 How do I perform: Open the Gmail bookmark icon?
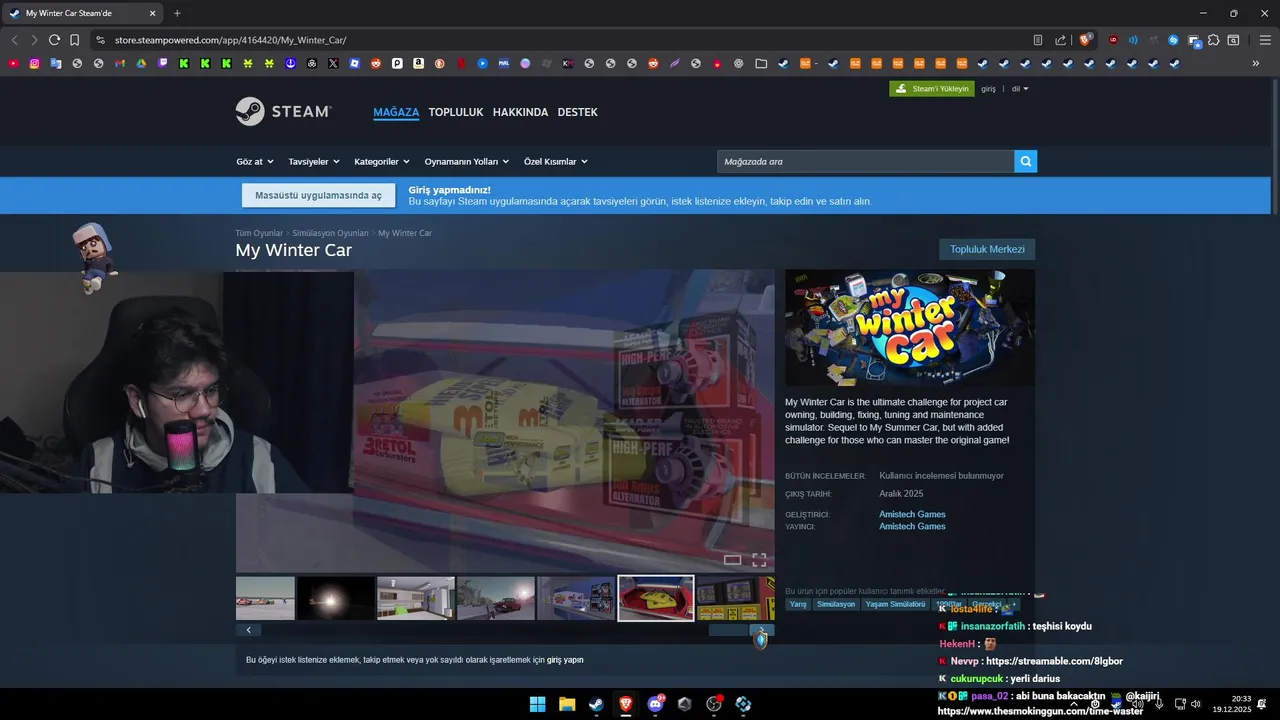[x=120, y=63]
